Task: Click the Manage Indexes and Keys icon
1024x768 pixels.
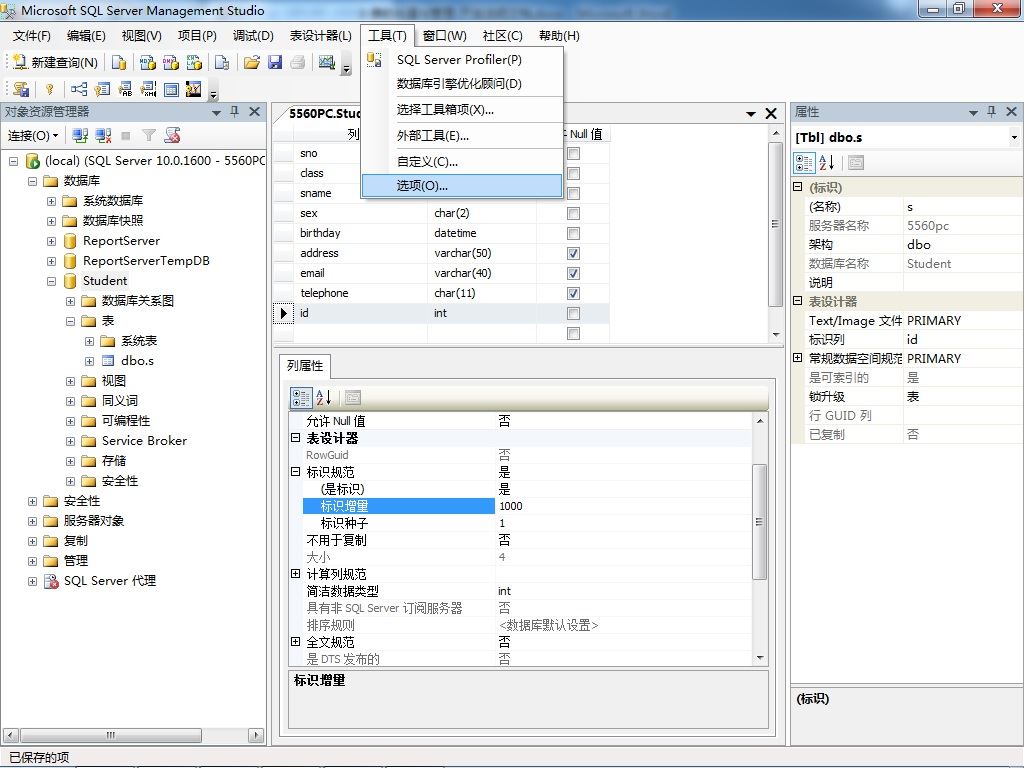Action: click(103, 89)
